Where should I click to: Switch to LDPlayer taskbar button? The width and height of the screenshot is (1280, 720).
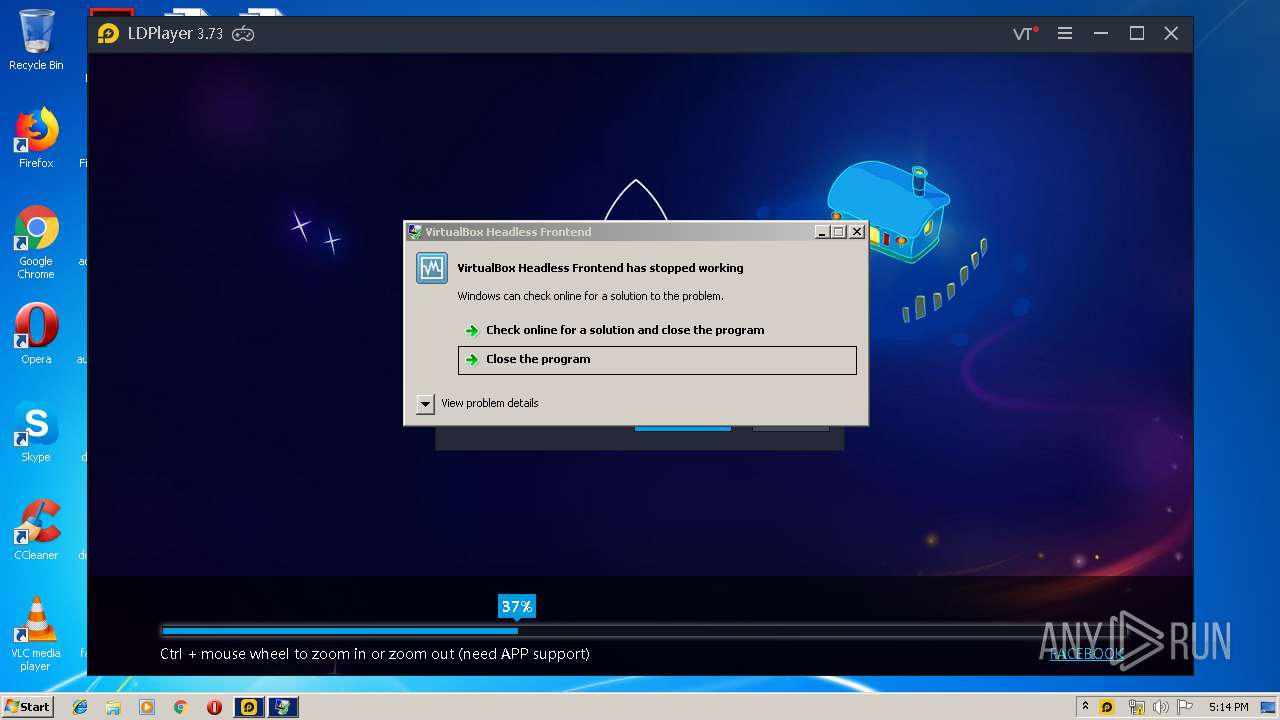[x=249, y=707]
